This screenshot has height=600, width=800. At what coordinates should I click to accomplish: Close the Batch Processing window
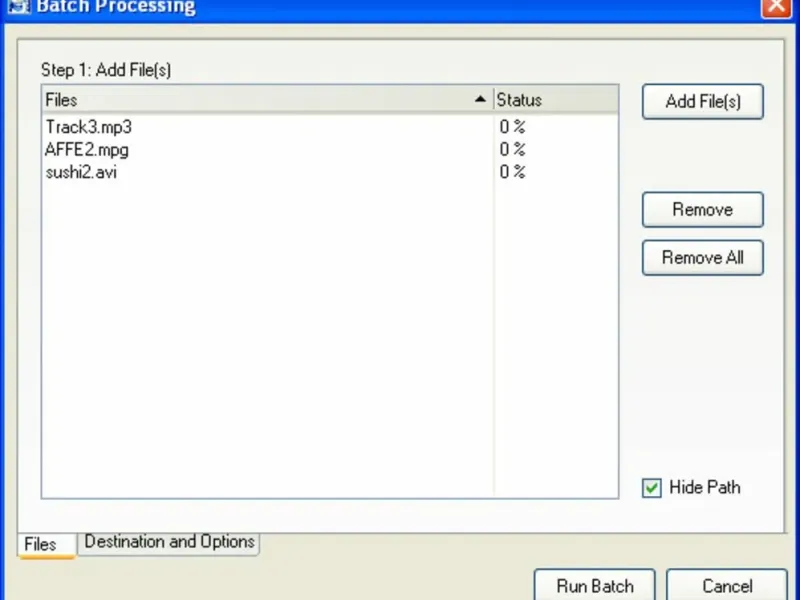point(776,6)
